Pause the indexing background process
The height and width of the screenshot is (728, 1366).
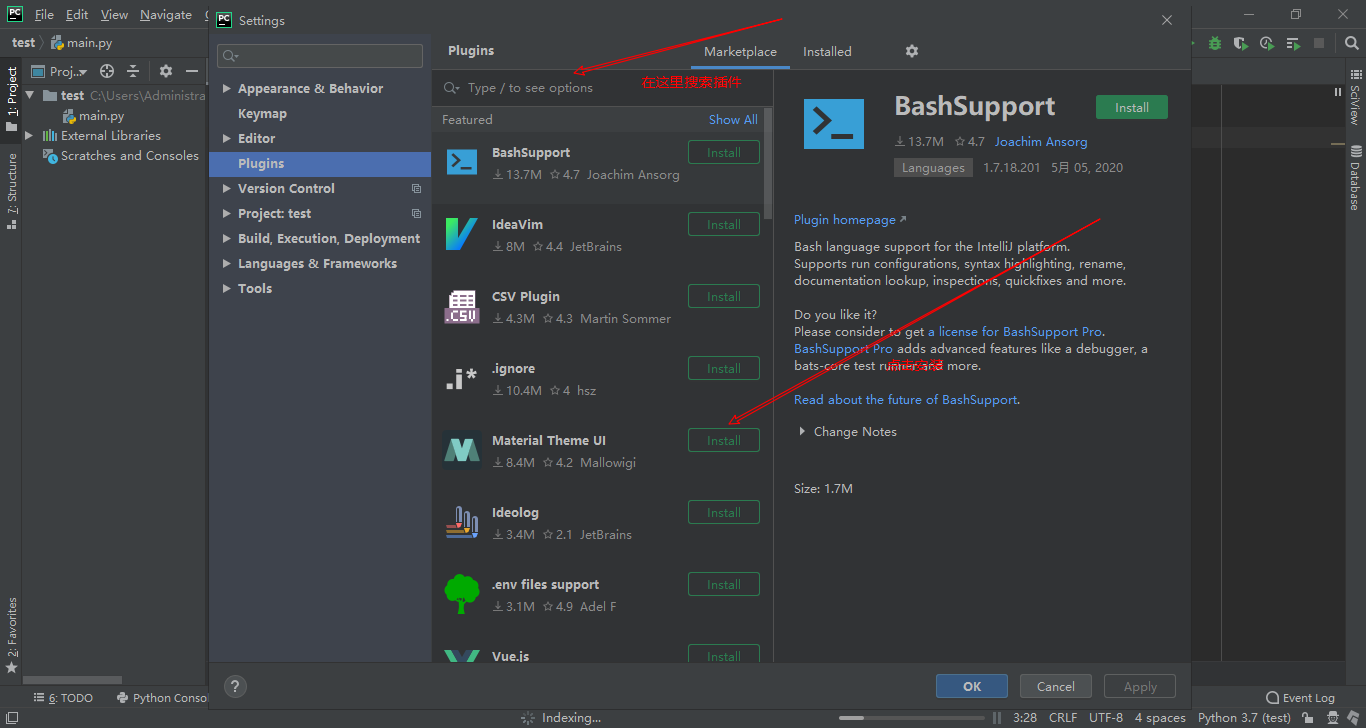tap(996, 717)
